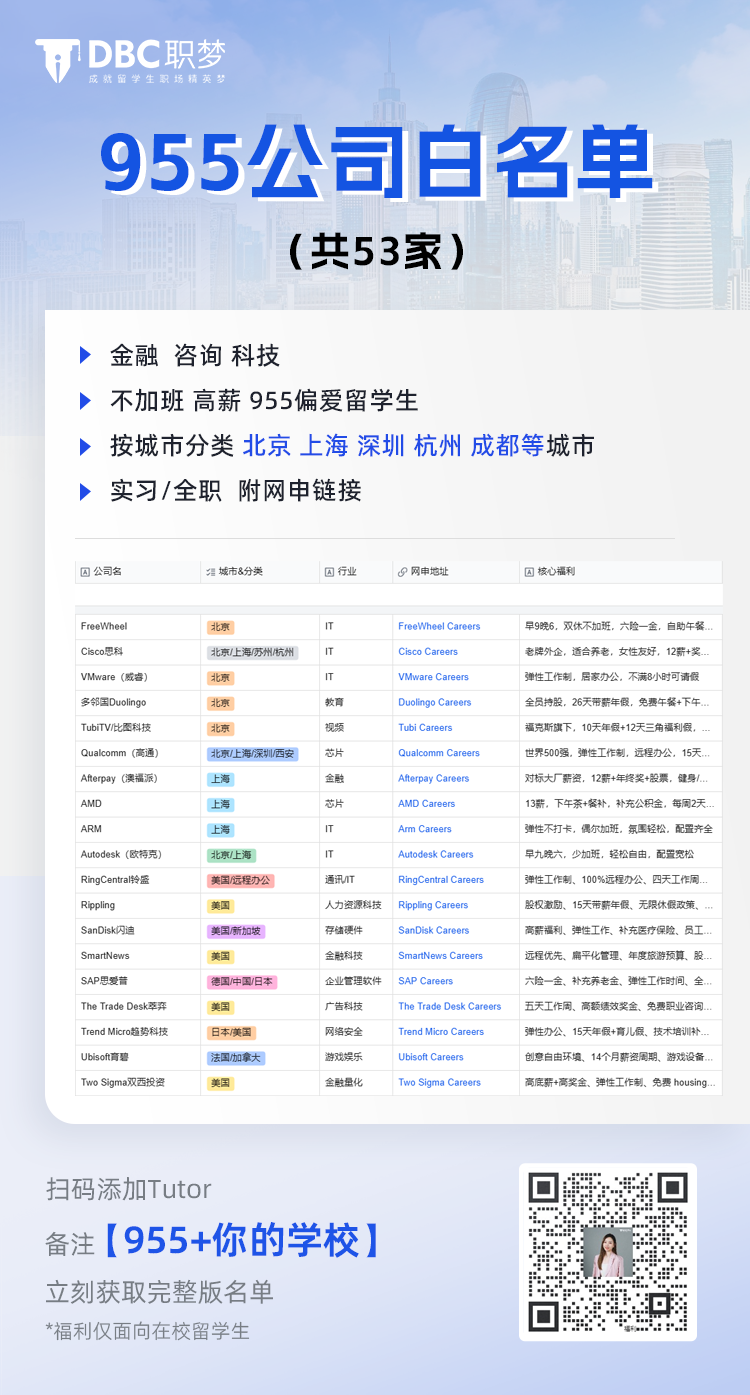The image size is (750, 1395).
Task: Click the 视频 industry cell for TubiTV
Action: point(356,728)
